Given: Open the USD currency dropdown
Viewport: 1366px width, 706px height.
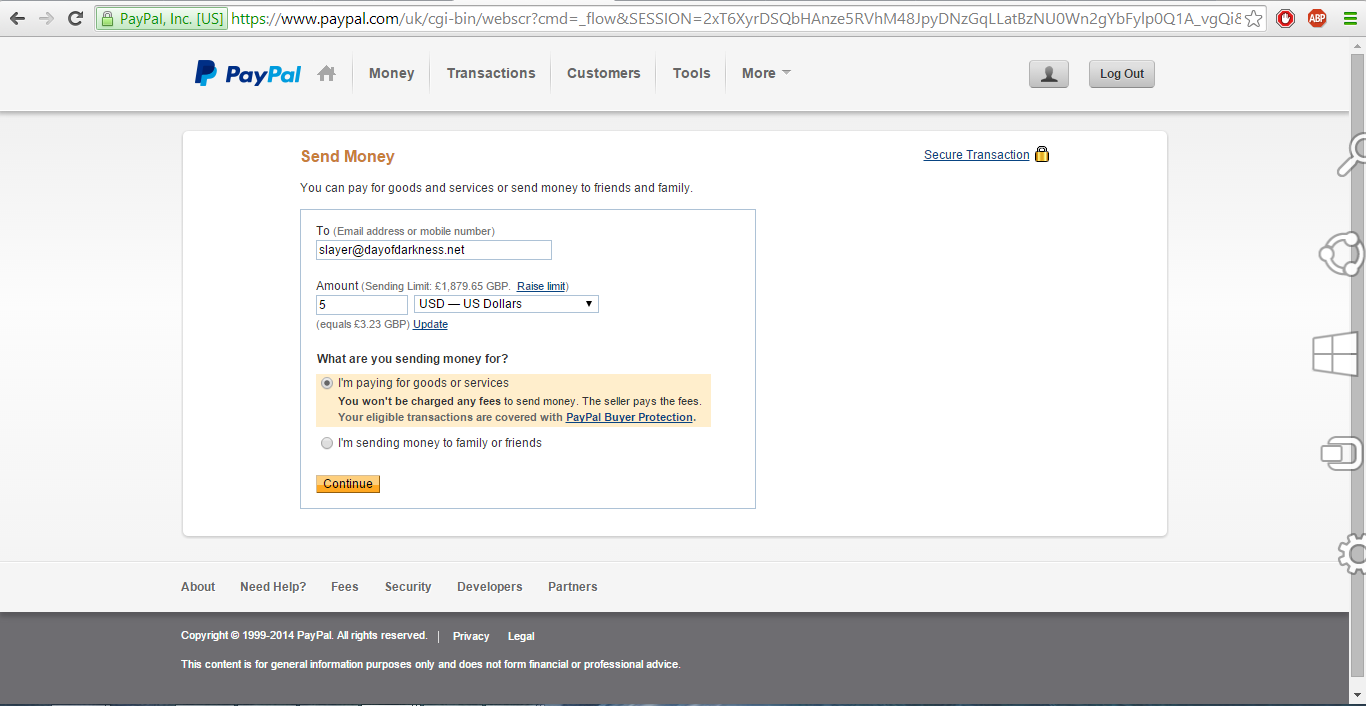Looking at the screenshot, I should coord(506,304).
